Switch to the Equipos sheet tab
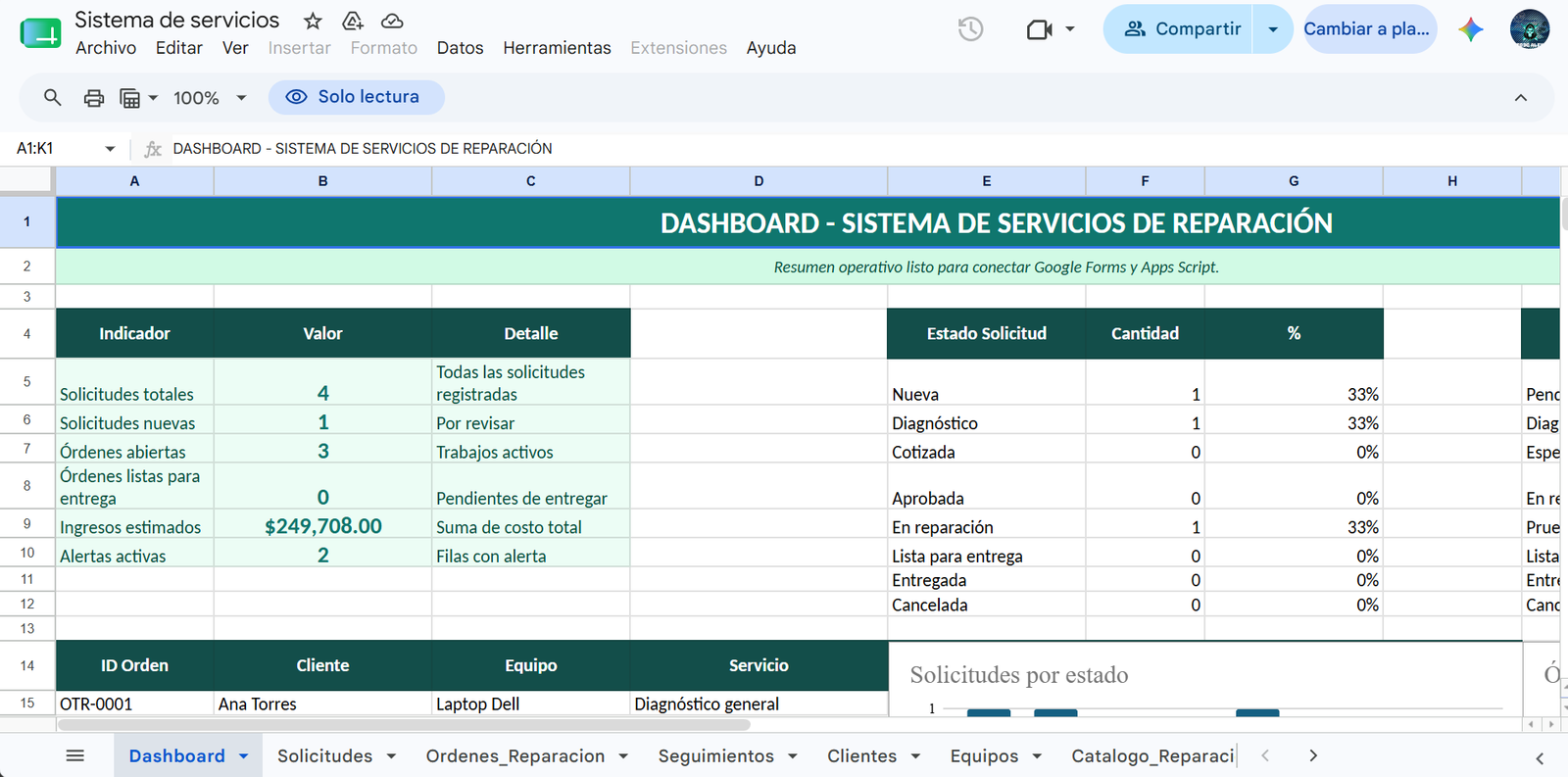Viewport: 1568px width, 777px height. (984, 756)
